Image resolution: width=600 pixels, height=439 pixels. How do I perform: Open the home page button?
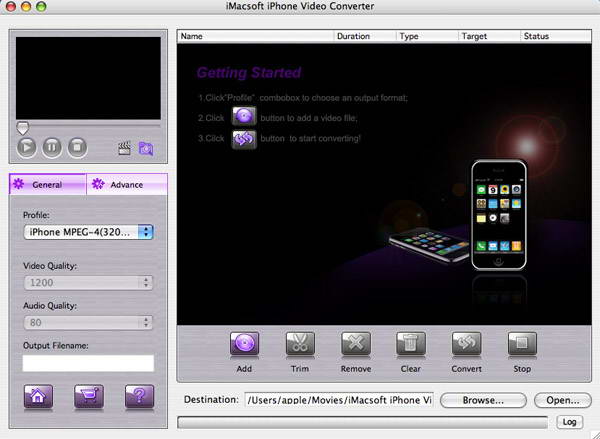(38, 396)
